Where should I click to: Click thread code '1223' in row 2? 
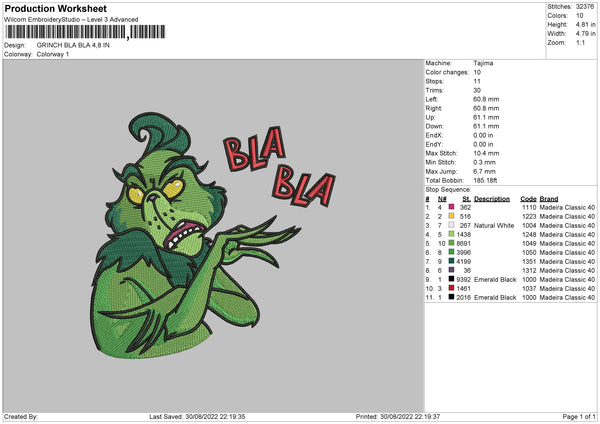(x=529, y=217)
